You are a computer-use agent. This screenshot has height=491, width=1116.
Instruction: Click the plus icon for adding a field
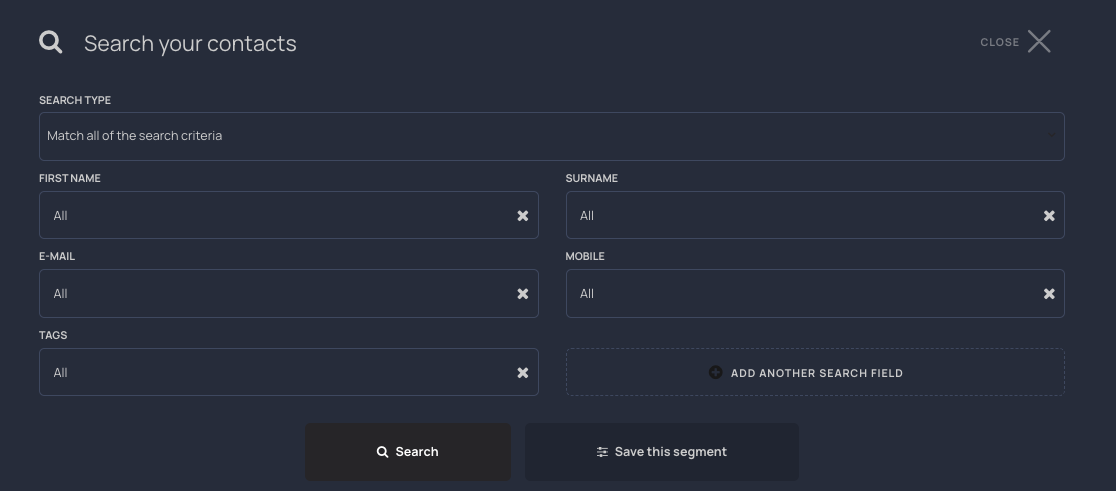click(x=715, y=372)
